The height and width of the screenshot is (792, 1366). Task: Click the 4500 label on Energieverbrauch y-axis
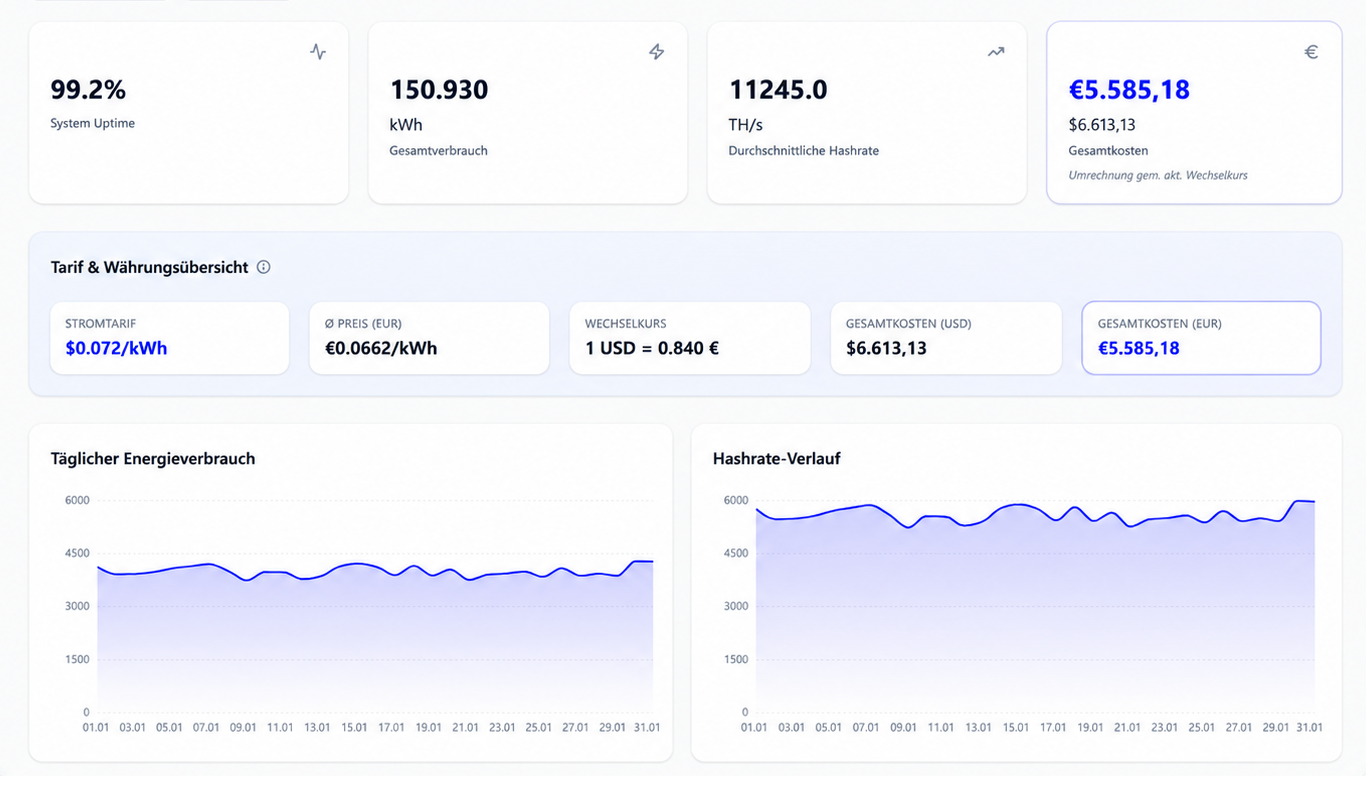pos(77,553)
